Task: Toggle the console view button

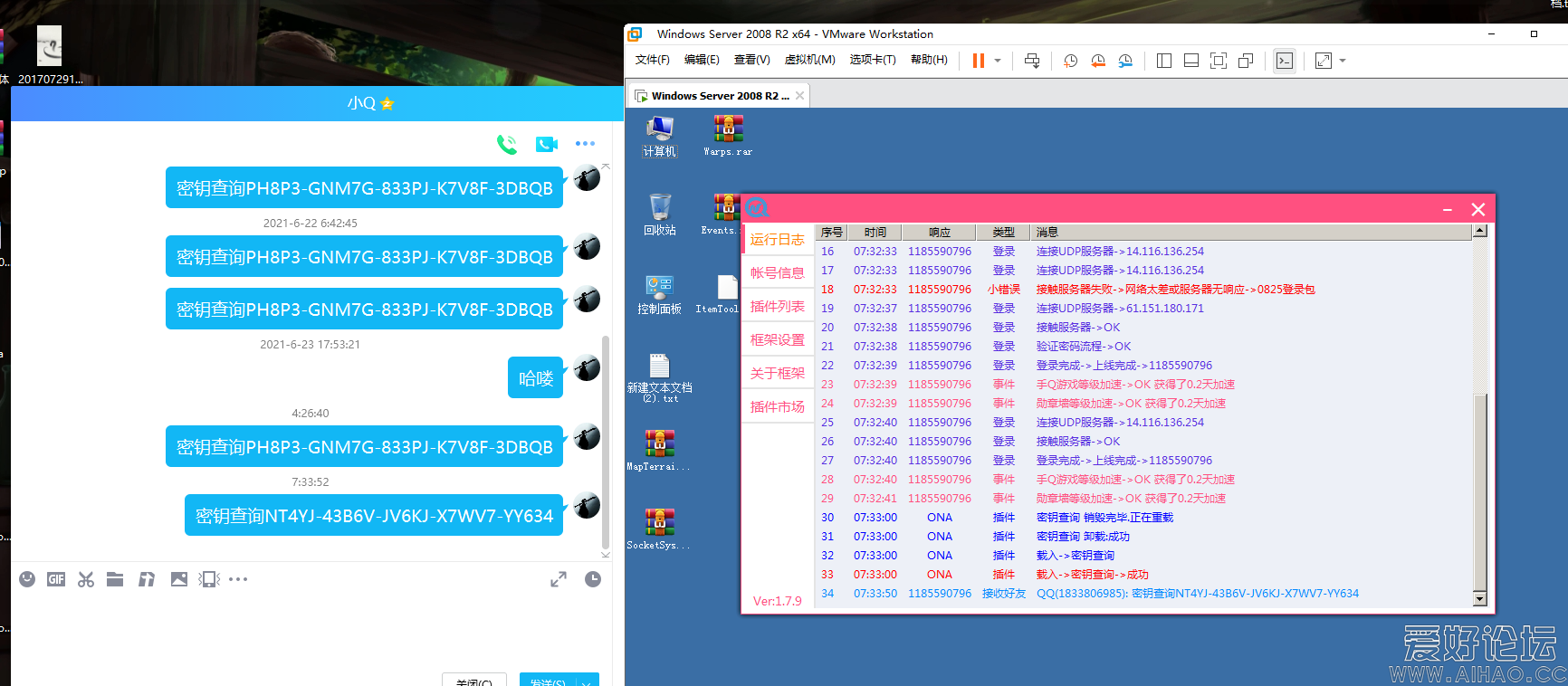Action: point(1285,61)
